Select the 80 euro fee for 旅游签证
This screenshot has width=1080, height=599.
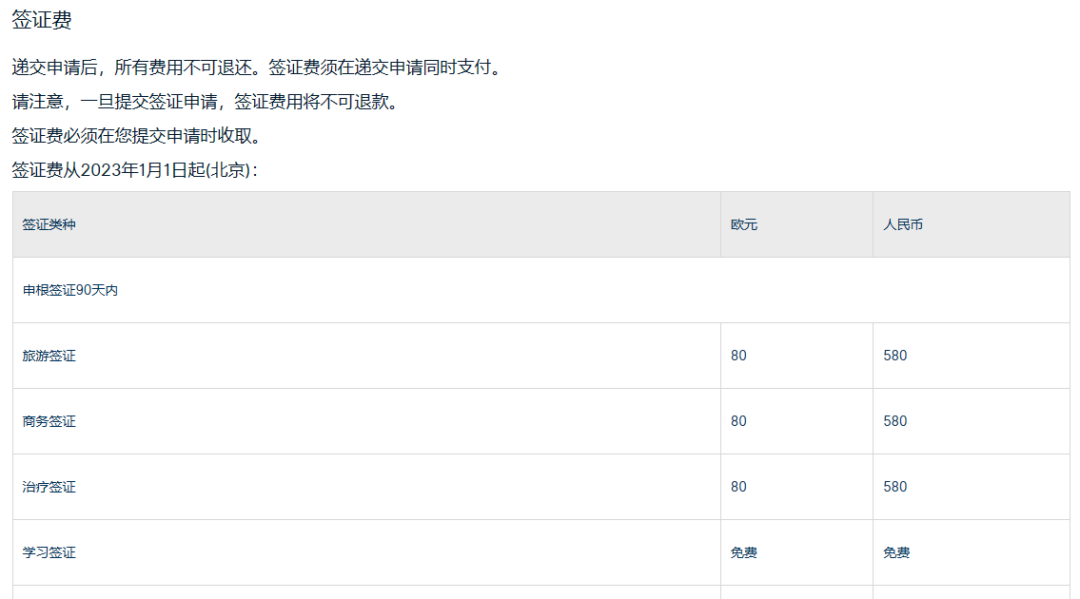pyautogui.click(x=738, y=355)
